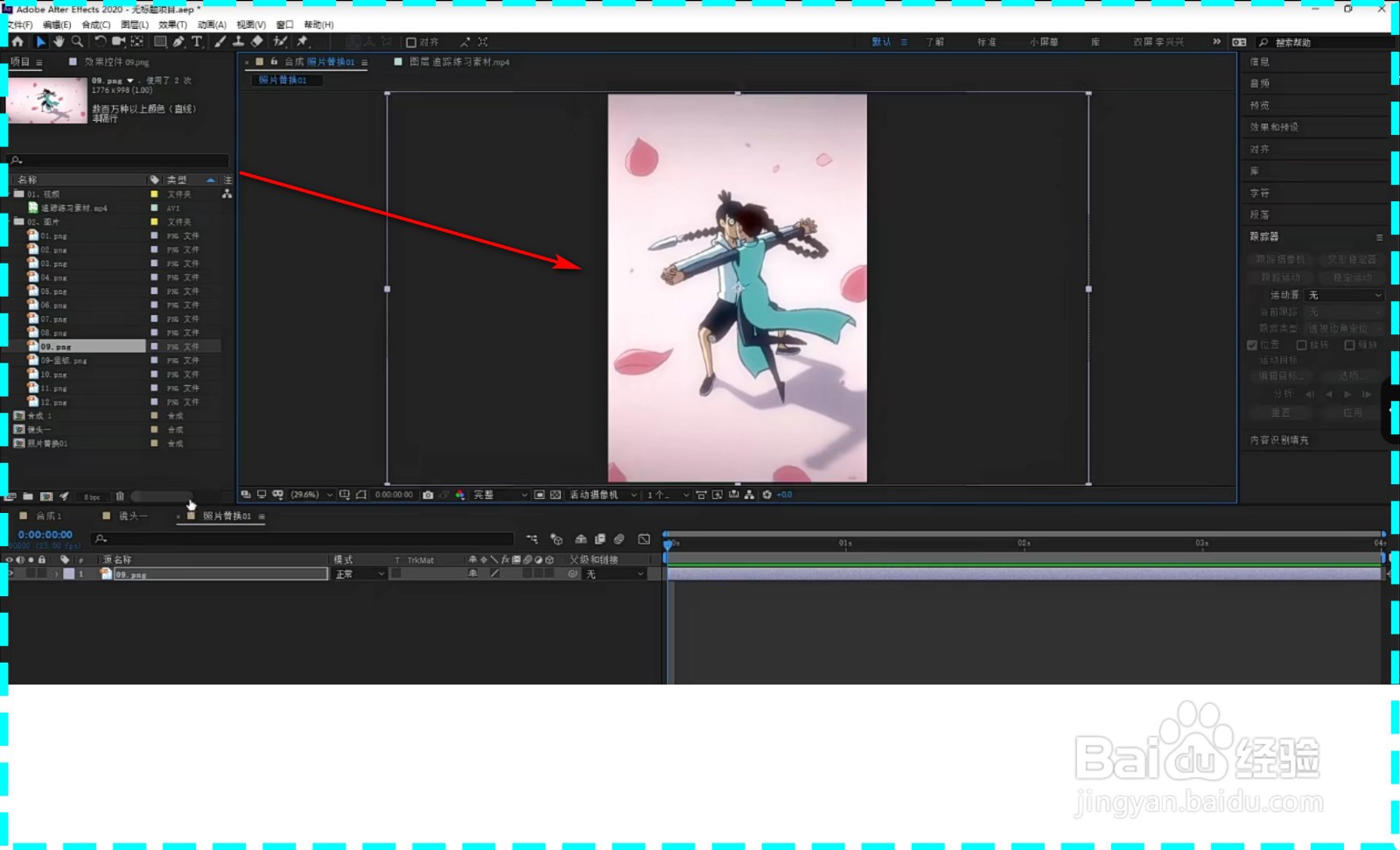1400x850 pixels.
Task: Open the 效果控件 09.png panel tab
Action: [116, 62]
